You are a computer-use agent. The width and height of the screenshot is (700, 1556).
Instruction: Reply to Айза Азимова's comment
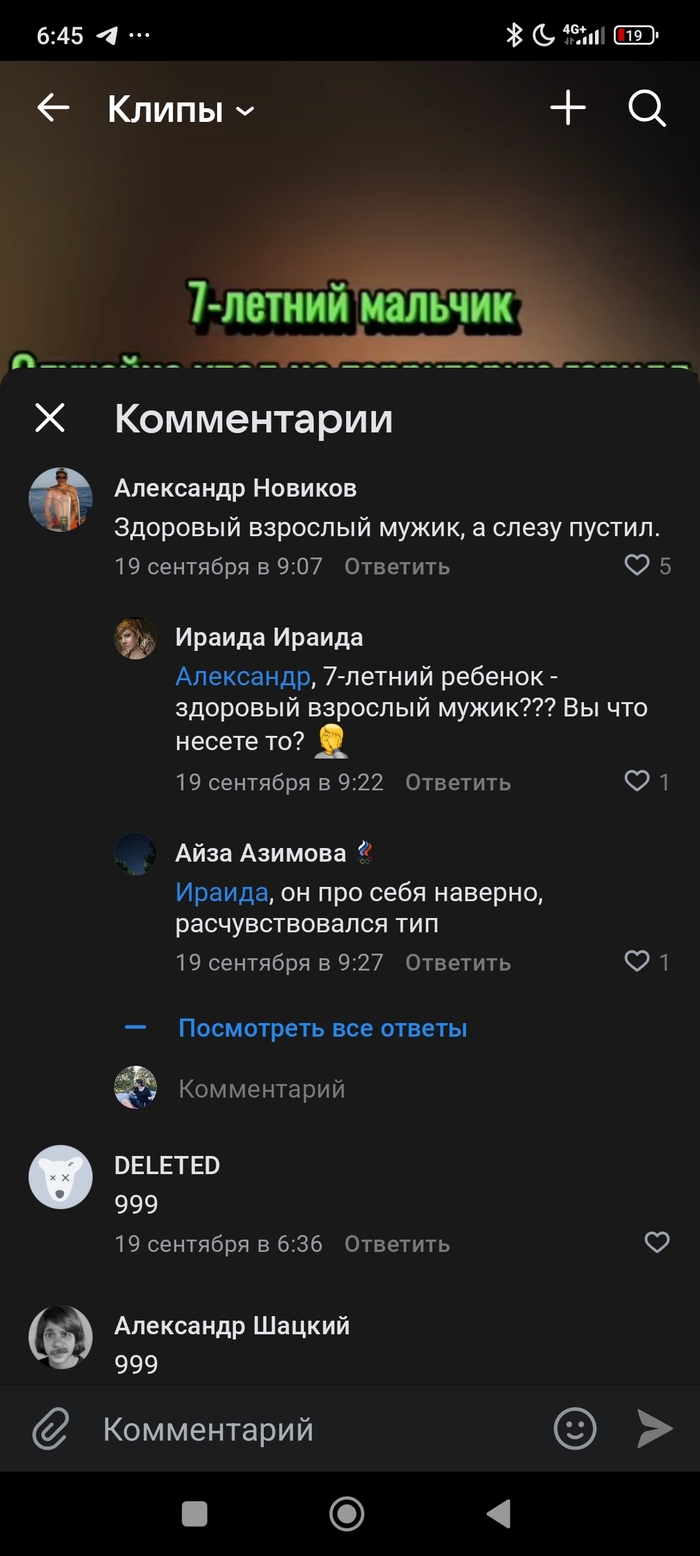(x=458, y=963)
